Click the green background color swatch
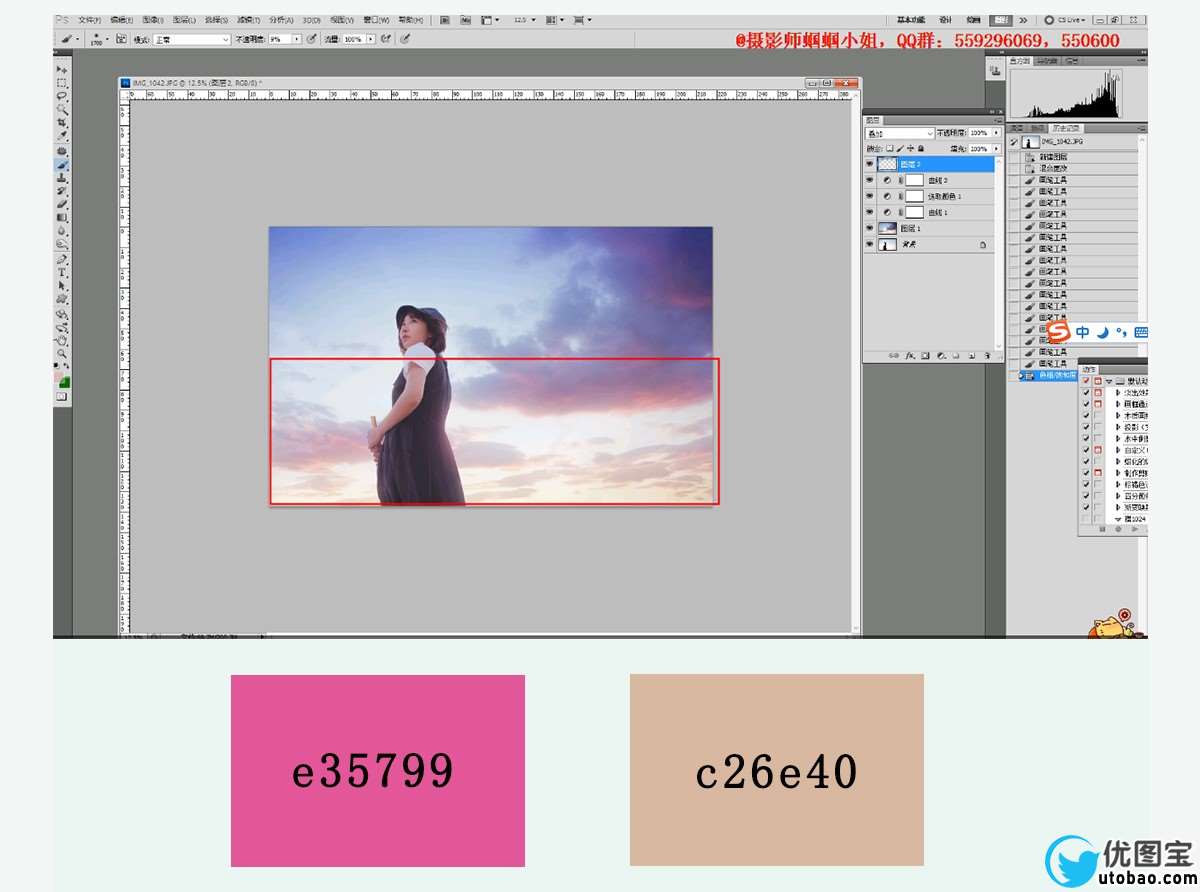 click(65, 382)
